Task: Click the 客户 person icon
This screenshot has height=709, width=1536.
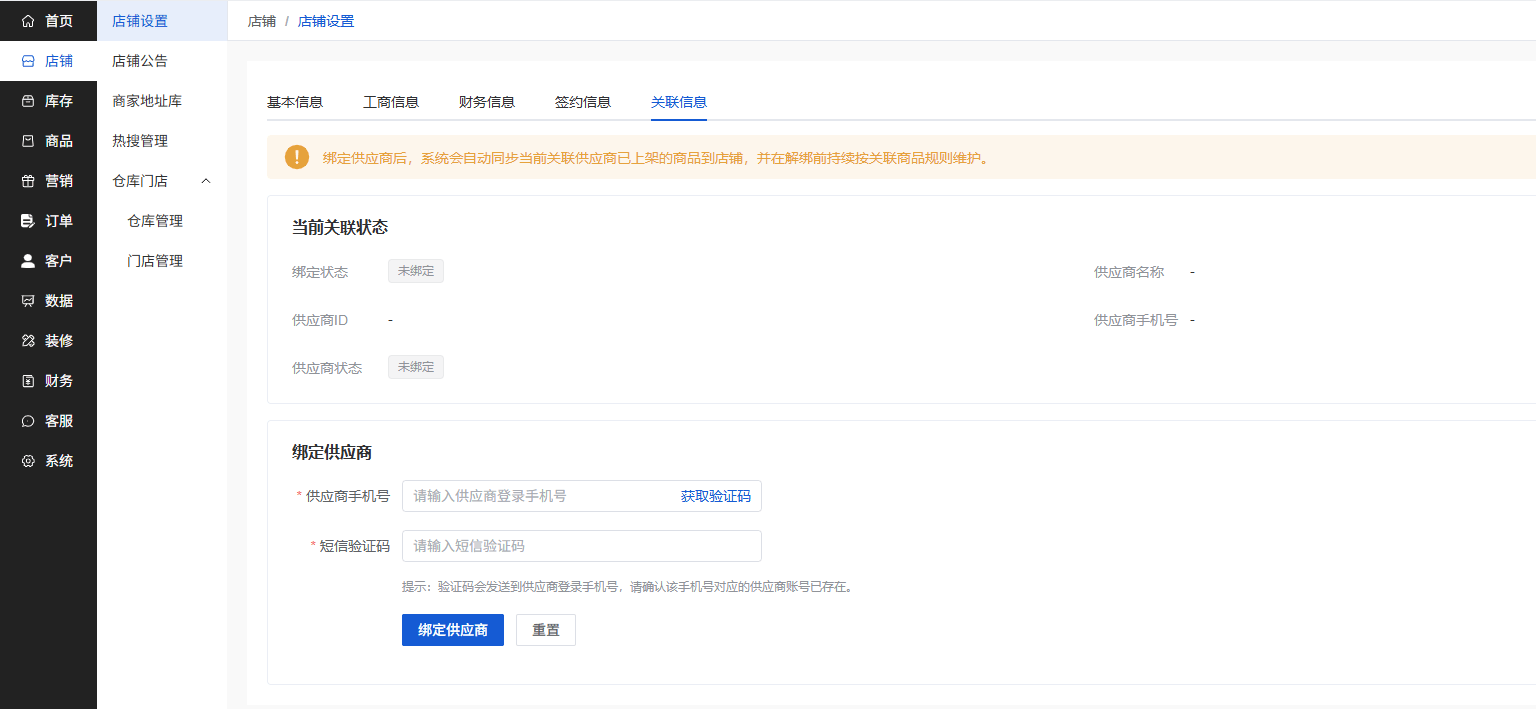Action: pyautogui.click(x=28, y=261)
